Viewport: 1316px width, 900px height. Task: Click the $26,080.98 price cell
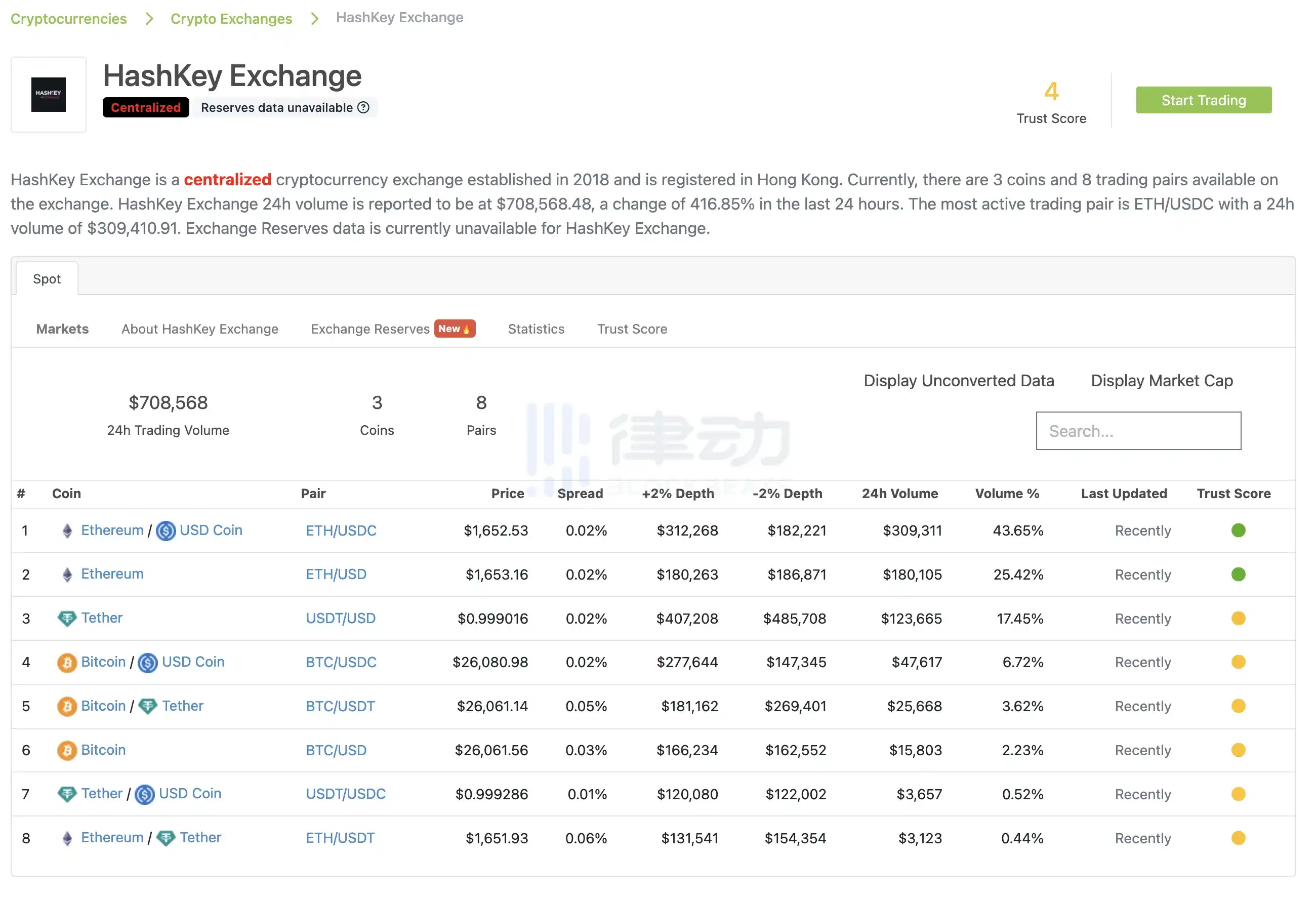click(x=490, y=662)
